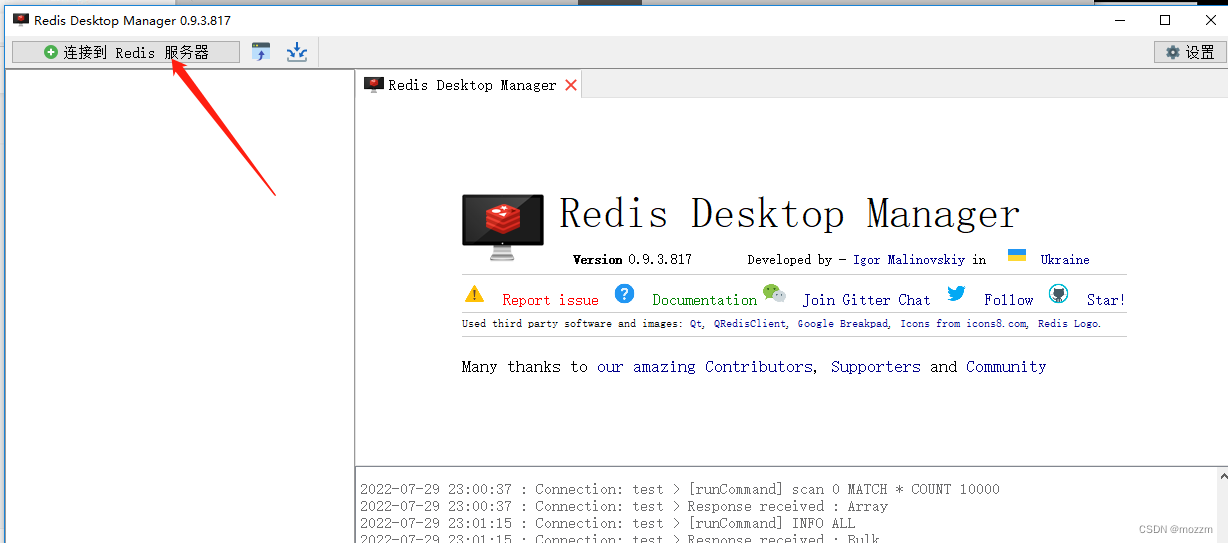Click the app icon in title bar

(x=20, y=20)
